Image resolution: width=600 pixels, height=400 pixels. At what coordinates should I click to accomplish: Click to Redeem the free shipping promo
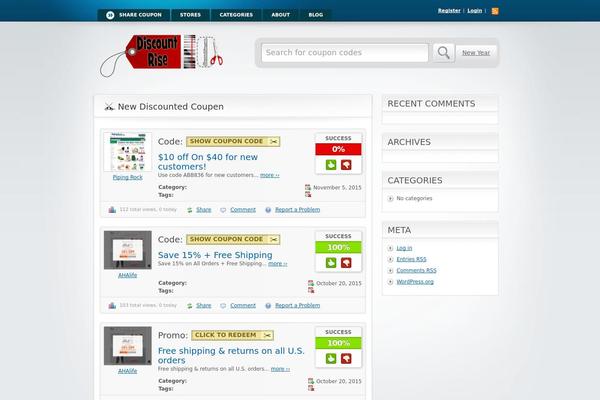(x=232, y=335)
